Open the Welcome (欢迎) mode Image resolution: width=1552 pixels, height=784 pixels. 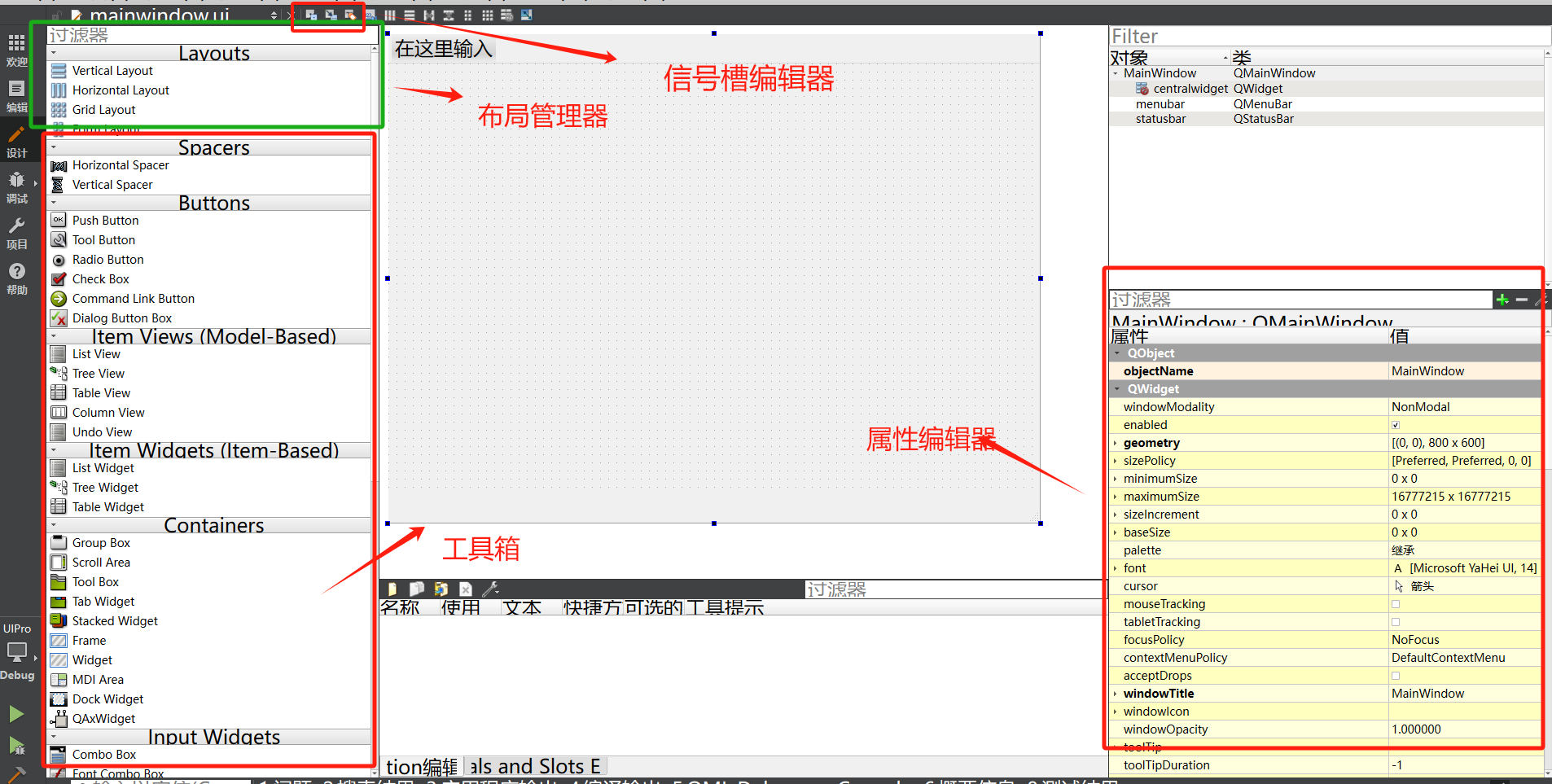(x=16, y=50)
